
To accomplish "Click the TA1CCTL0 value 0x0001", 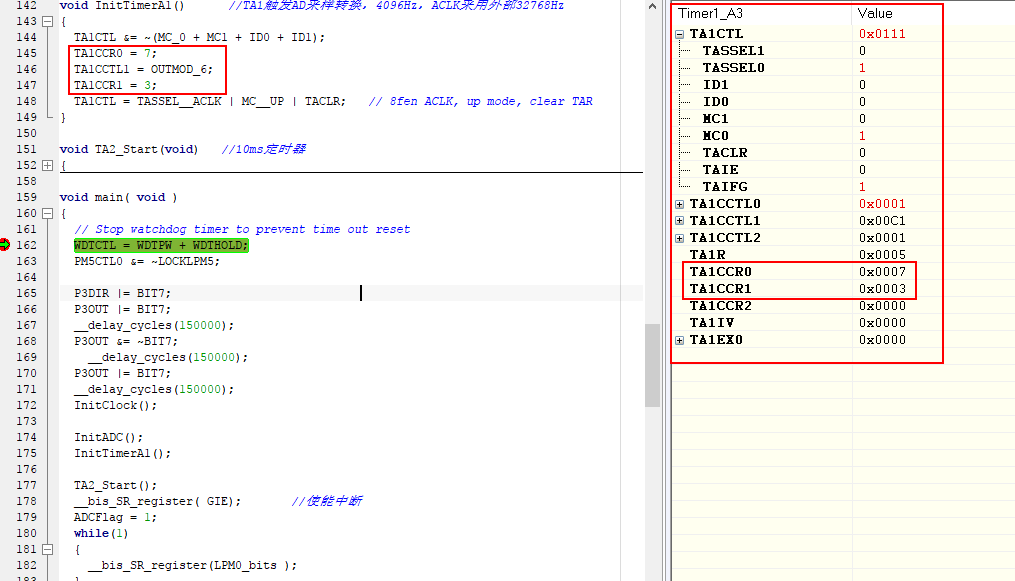I will click(882, 204).
